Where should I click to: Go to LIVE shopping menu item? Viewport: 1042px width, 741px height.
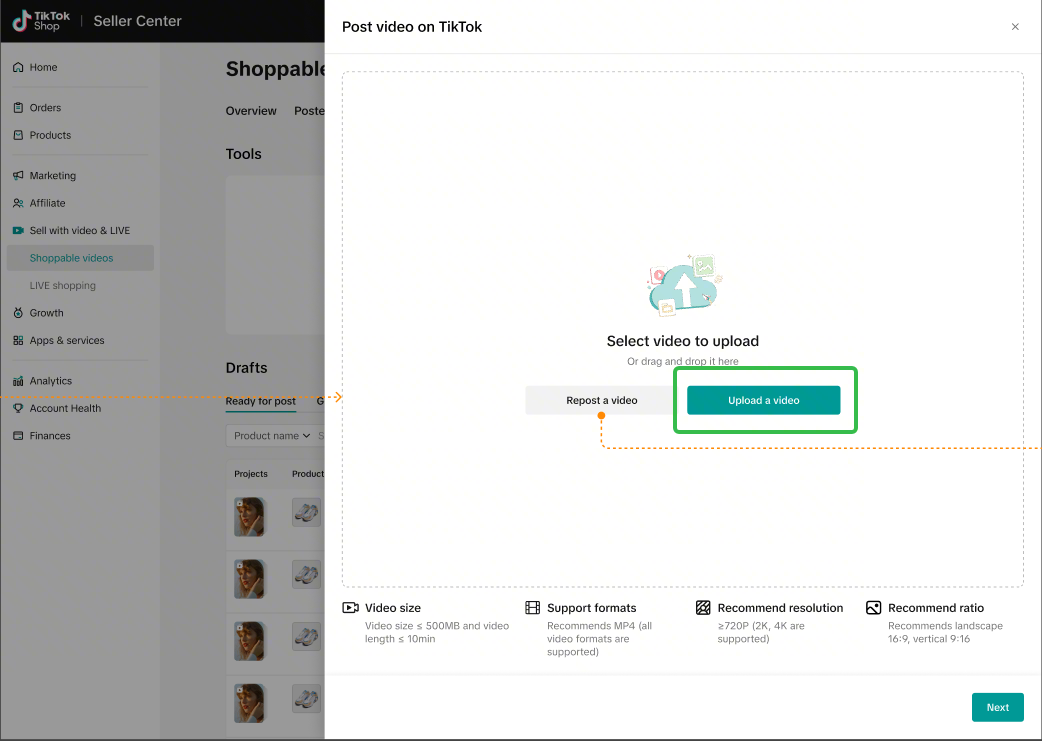62,286
